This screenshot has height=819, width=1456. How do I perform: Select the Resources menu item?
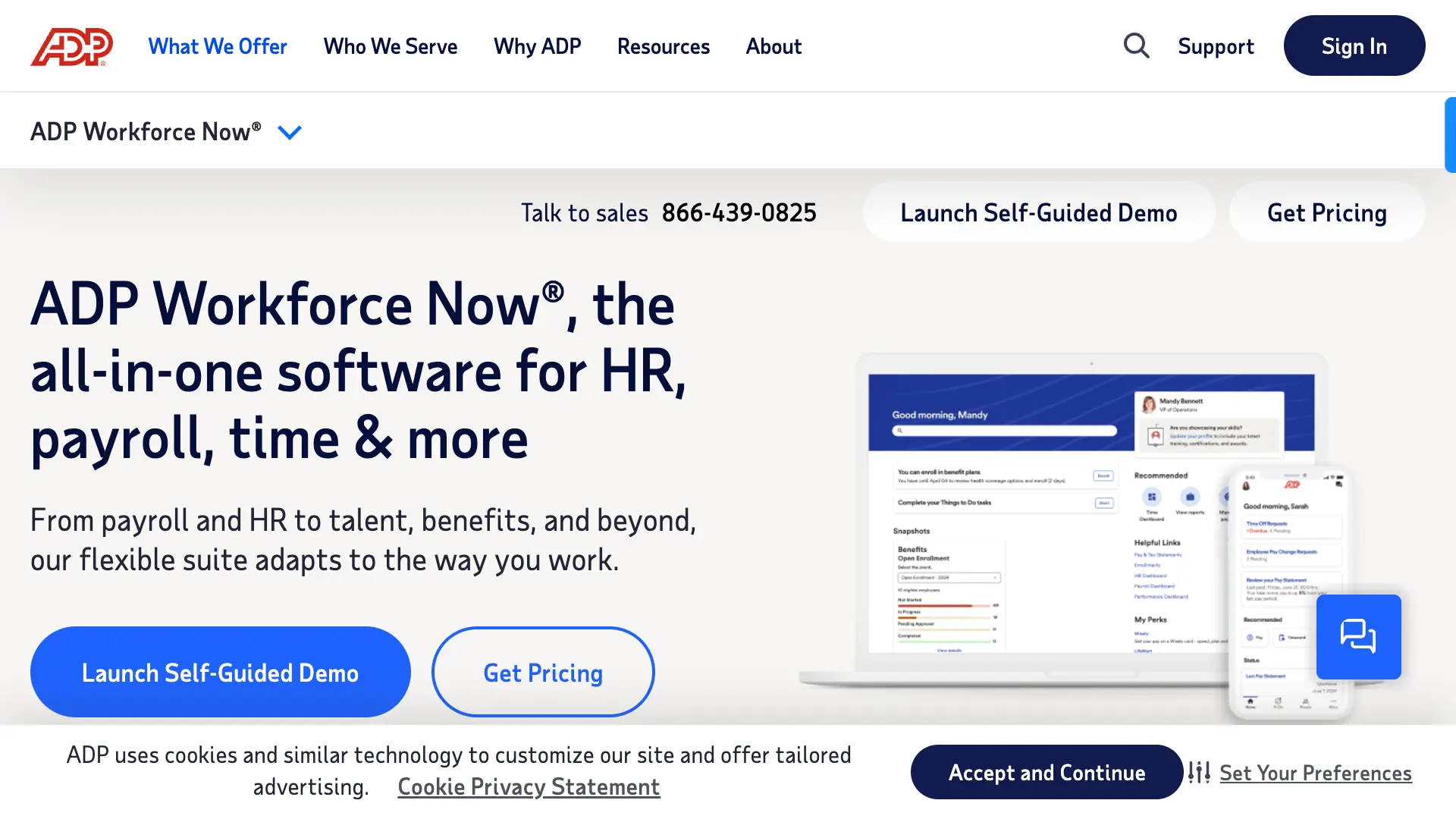click(663, 46)
